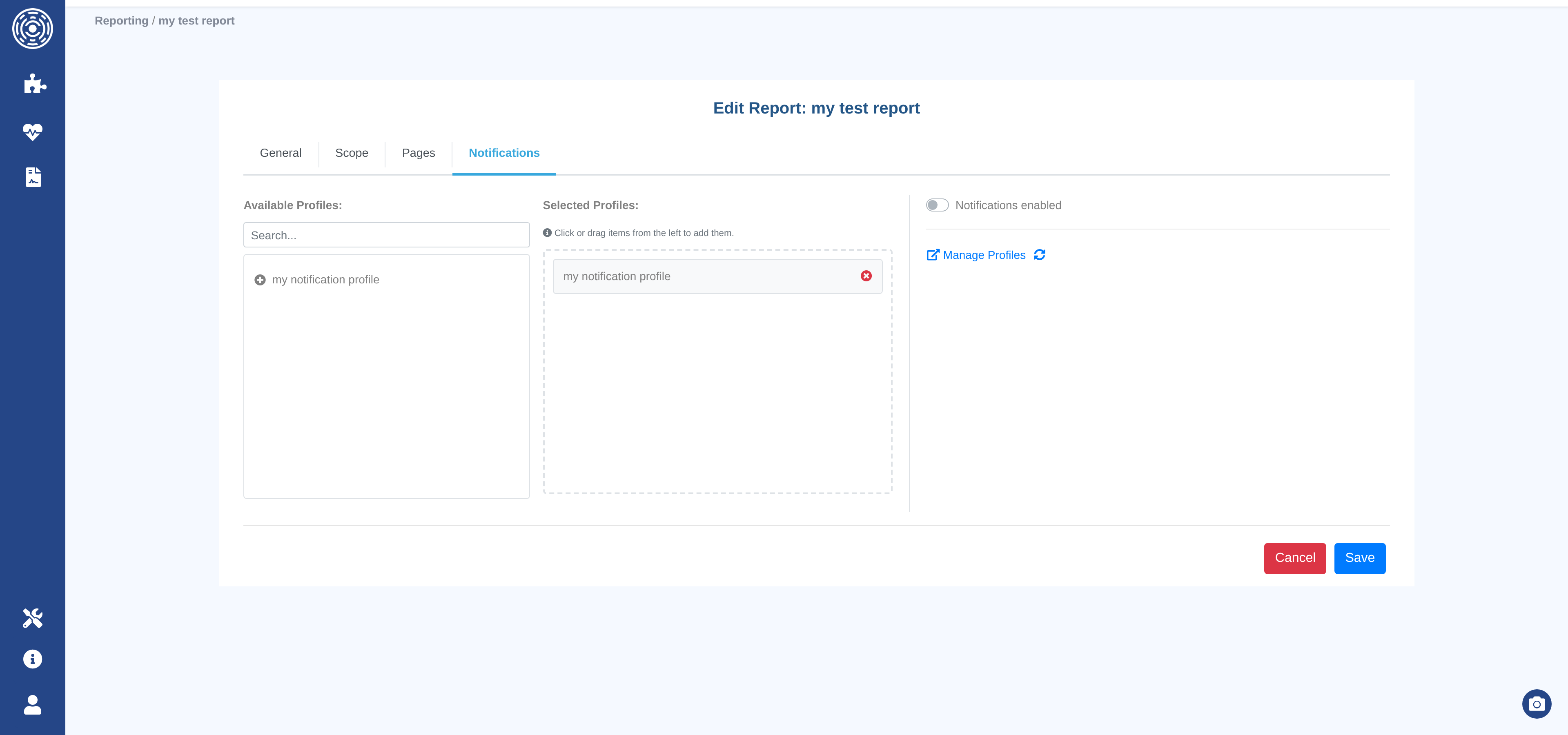Switch to the General tab
The image size is (1568, 735).
(280, 153)
